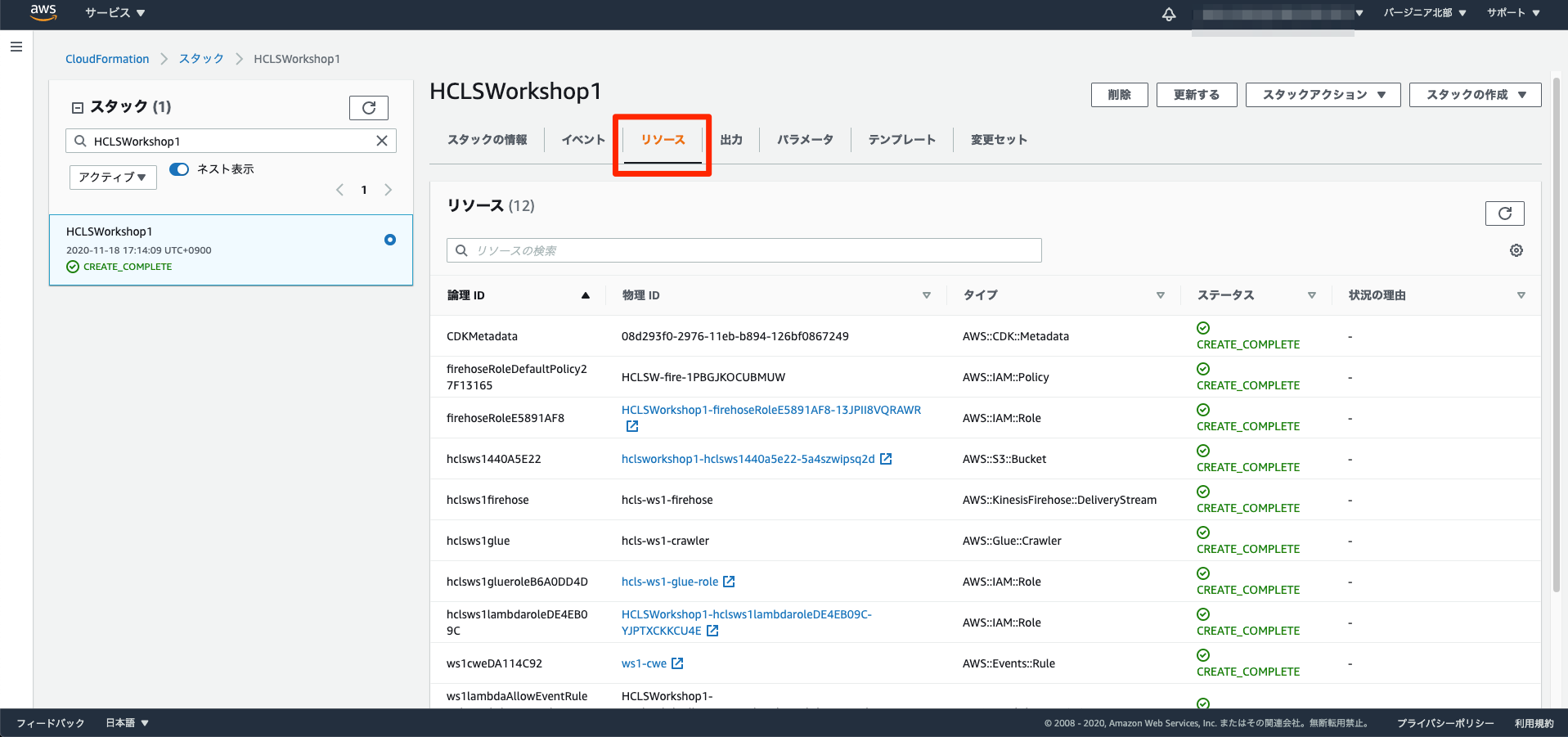Refresh the resources table

click(x=1505, y=213)
